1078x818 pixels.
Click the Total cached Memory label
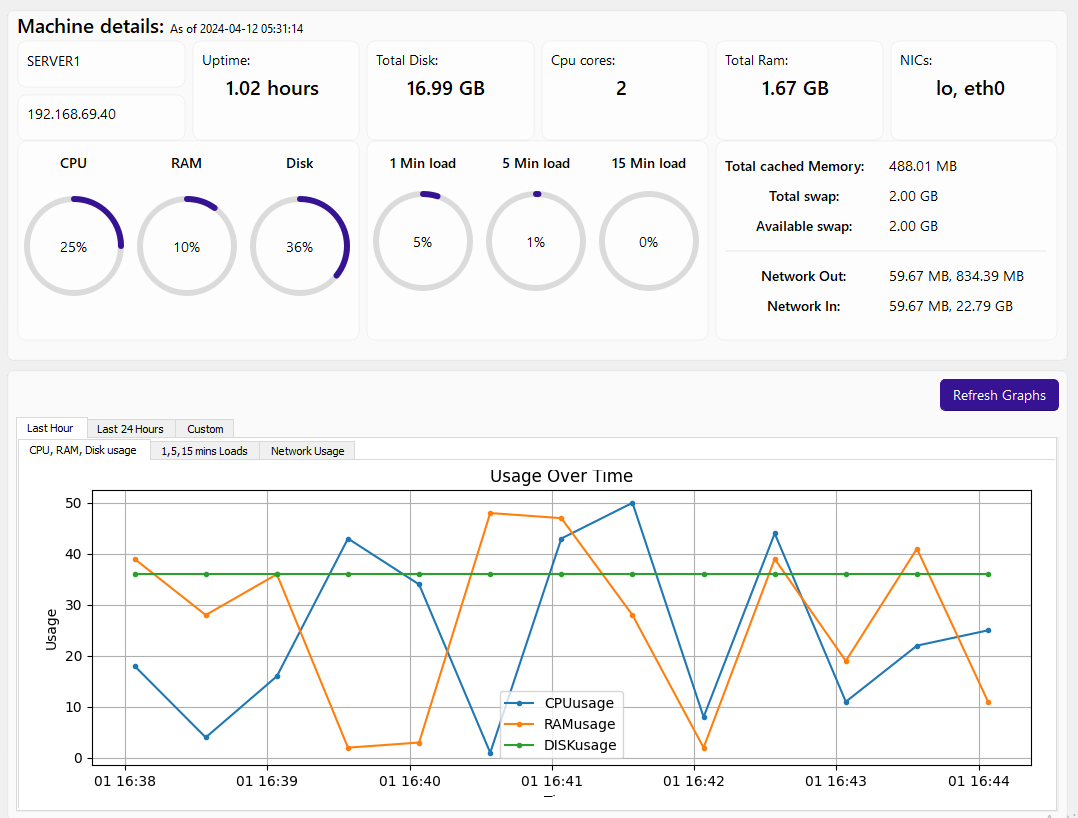pos(795,166)
